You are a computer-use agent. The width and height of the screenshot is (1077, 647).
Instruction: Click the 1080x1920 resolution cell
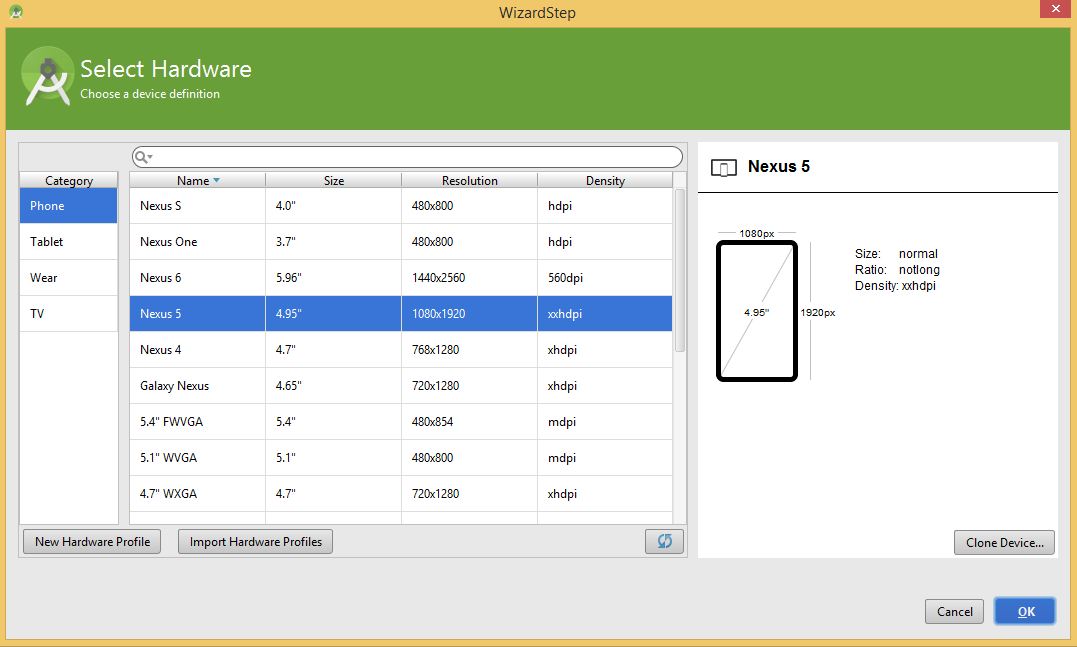[470, 314]
